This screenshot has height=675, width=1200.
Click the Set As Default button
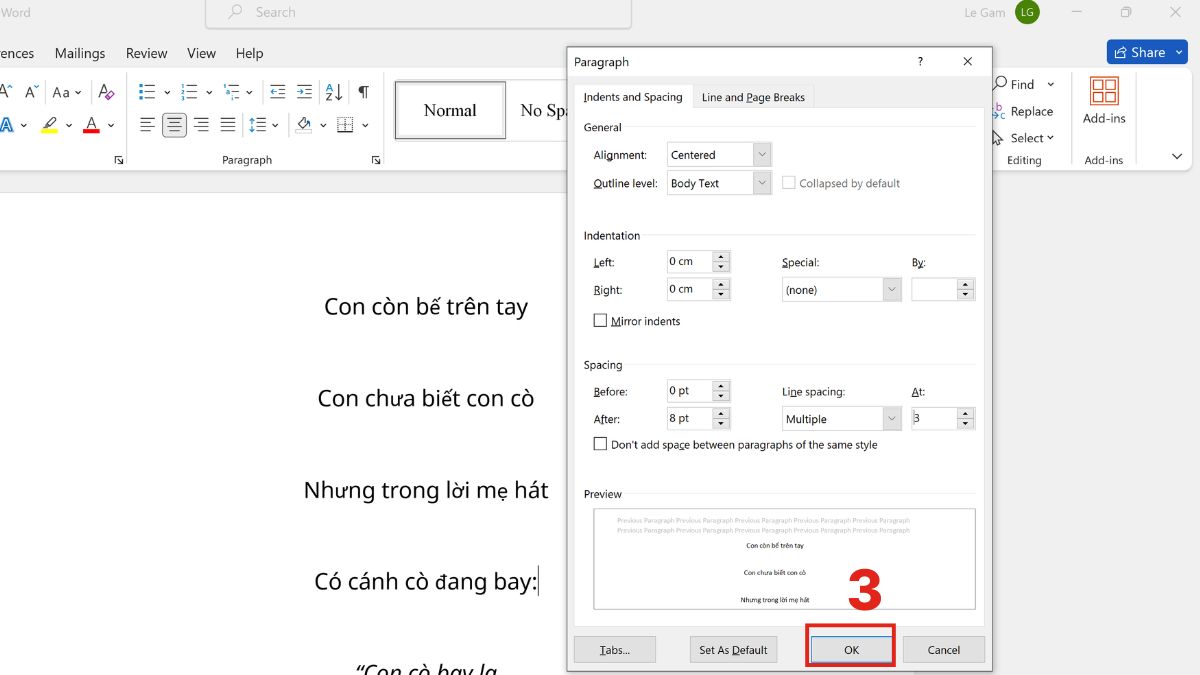point(733,649)
